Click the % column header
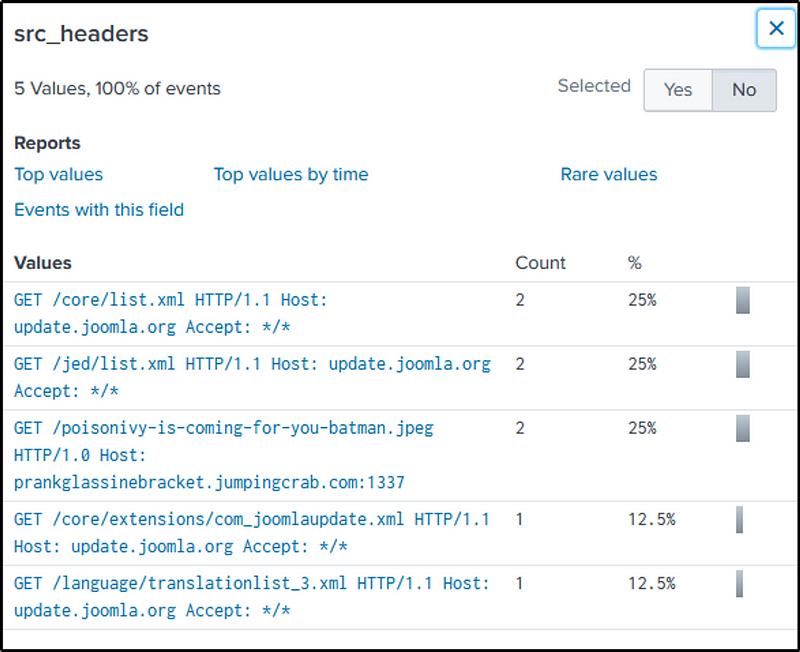Image resolution: width=800 pixels, height=652 pixels. click(x=634, y=263)
